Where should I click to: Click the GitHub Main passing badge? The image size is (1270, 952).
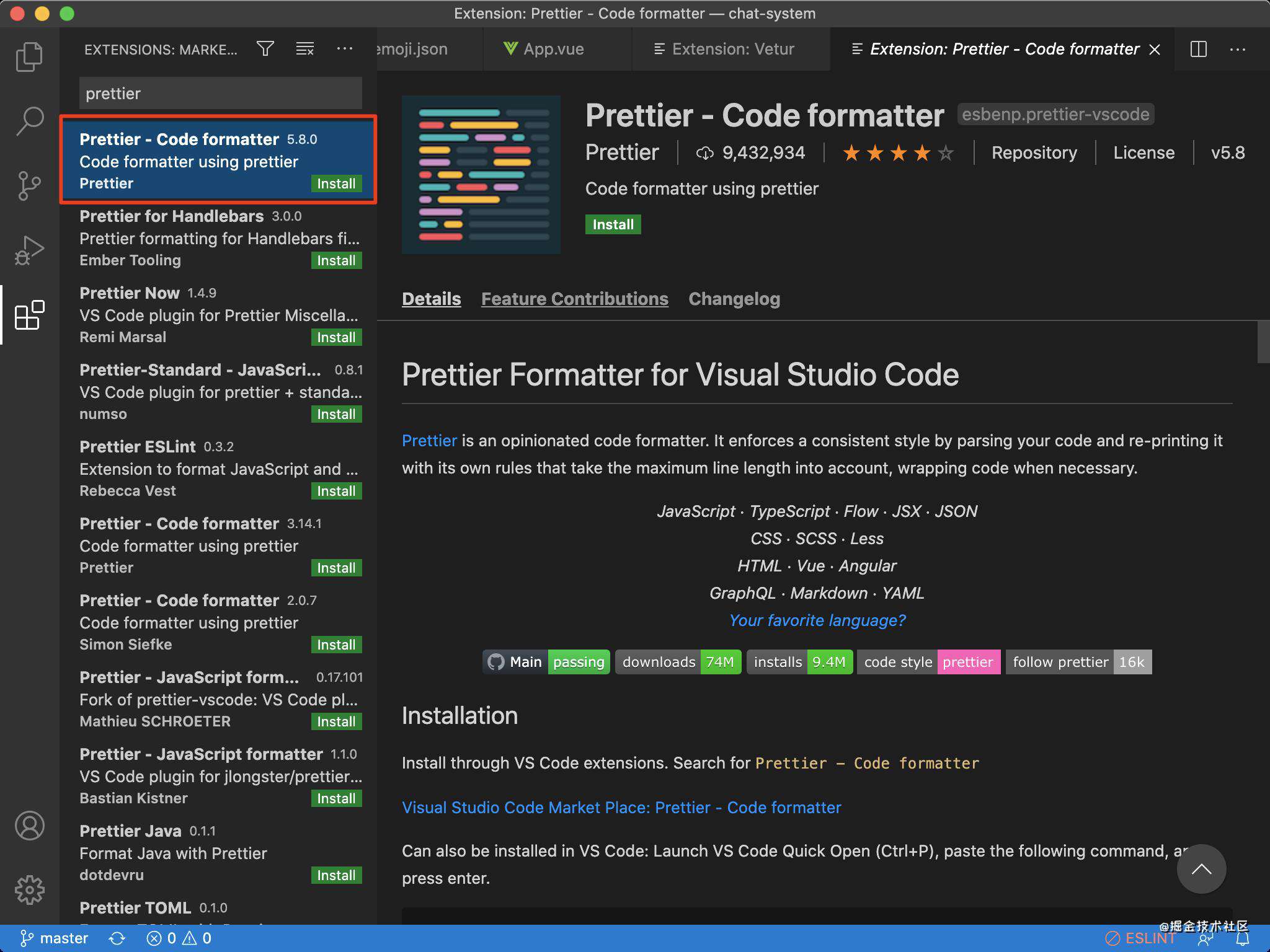tap(546, 662)
